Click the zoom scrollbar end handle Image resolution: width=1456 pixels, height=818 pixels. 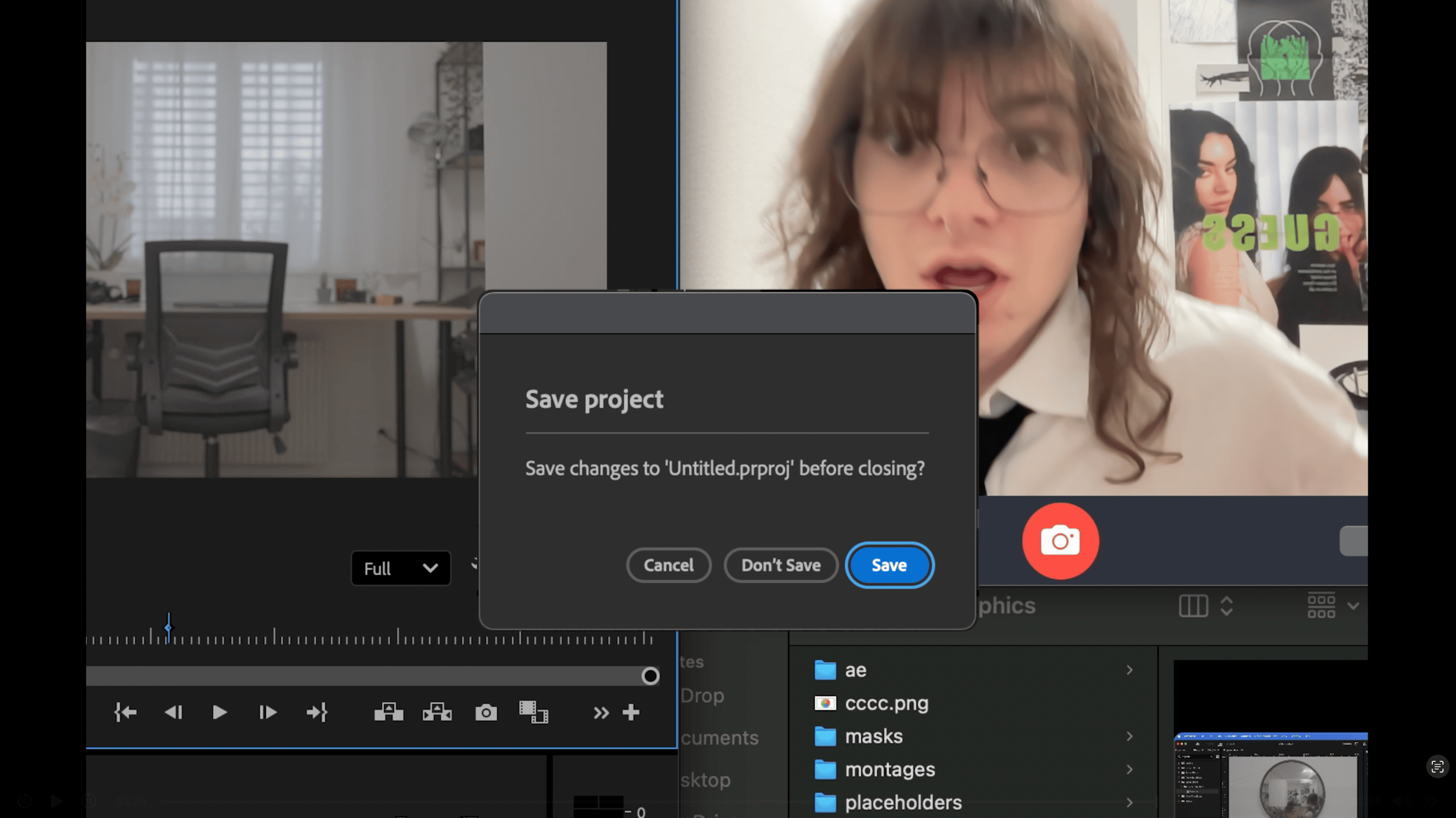651,675
